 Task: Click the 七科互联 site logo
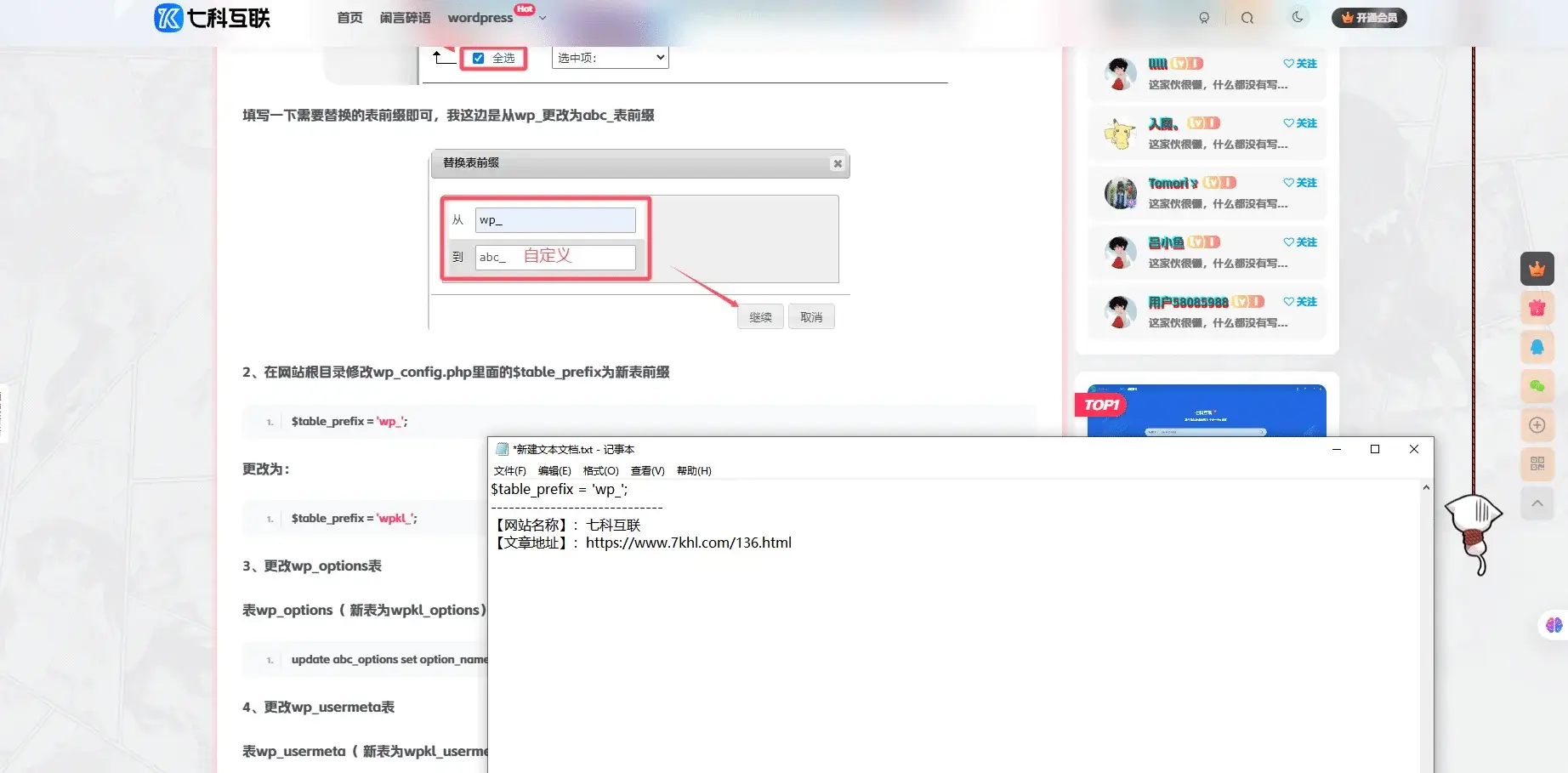tap(213, 18)
